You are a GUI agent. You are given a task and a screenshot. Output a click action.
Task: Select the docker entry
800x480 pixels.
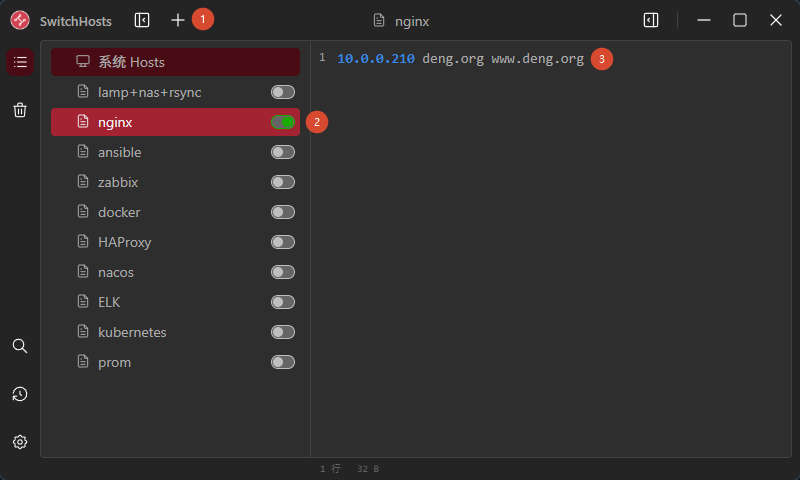(x=175, y=212)
